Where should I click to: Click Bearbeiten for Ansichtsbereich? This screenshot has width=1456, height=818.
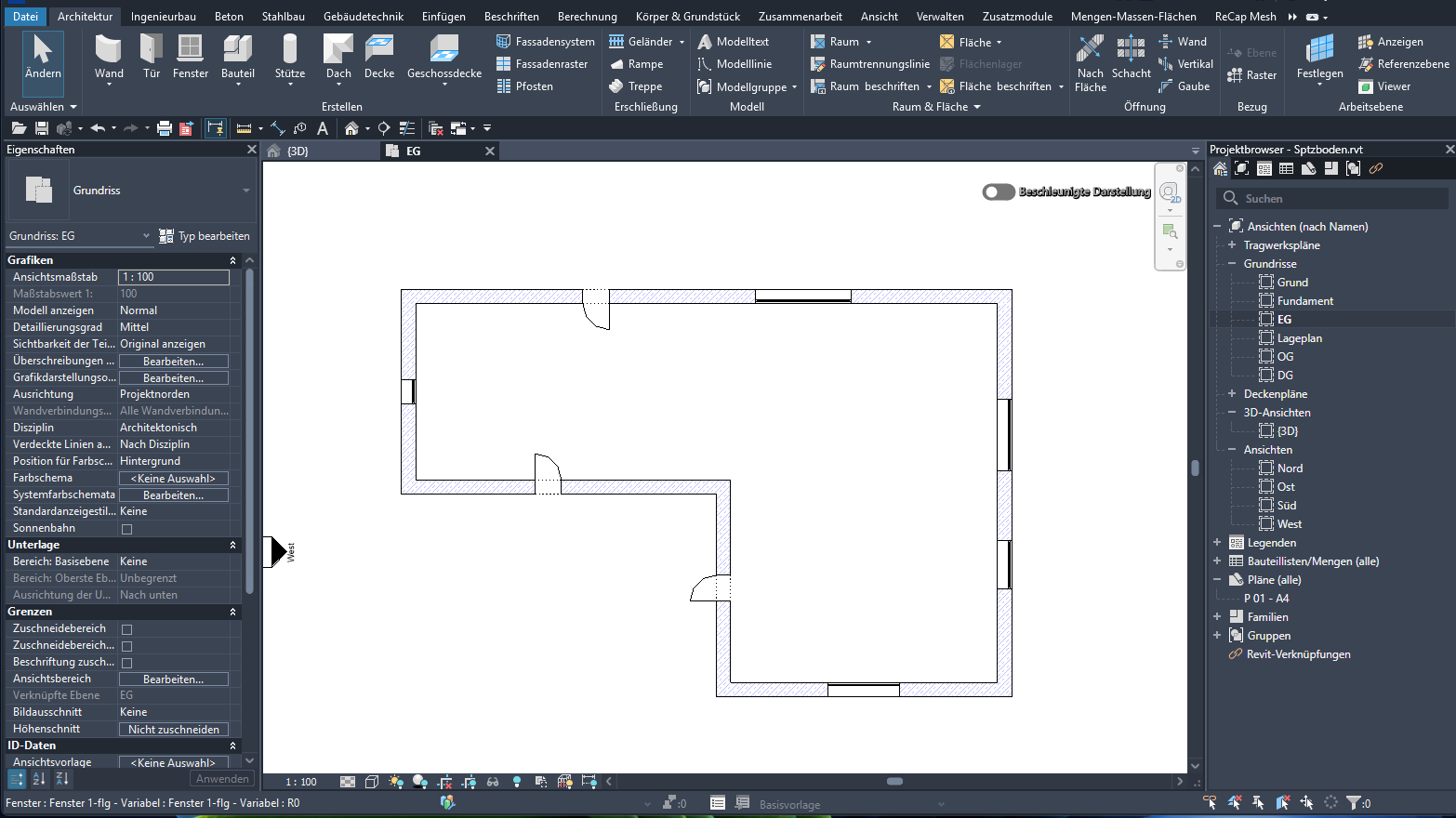click(x=174, y=679)
